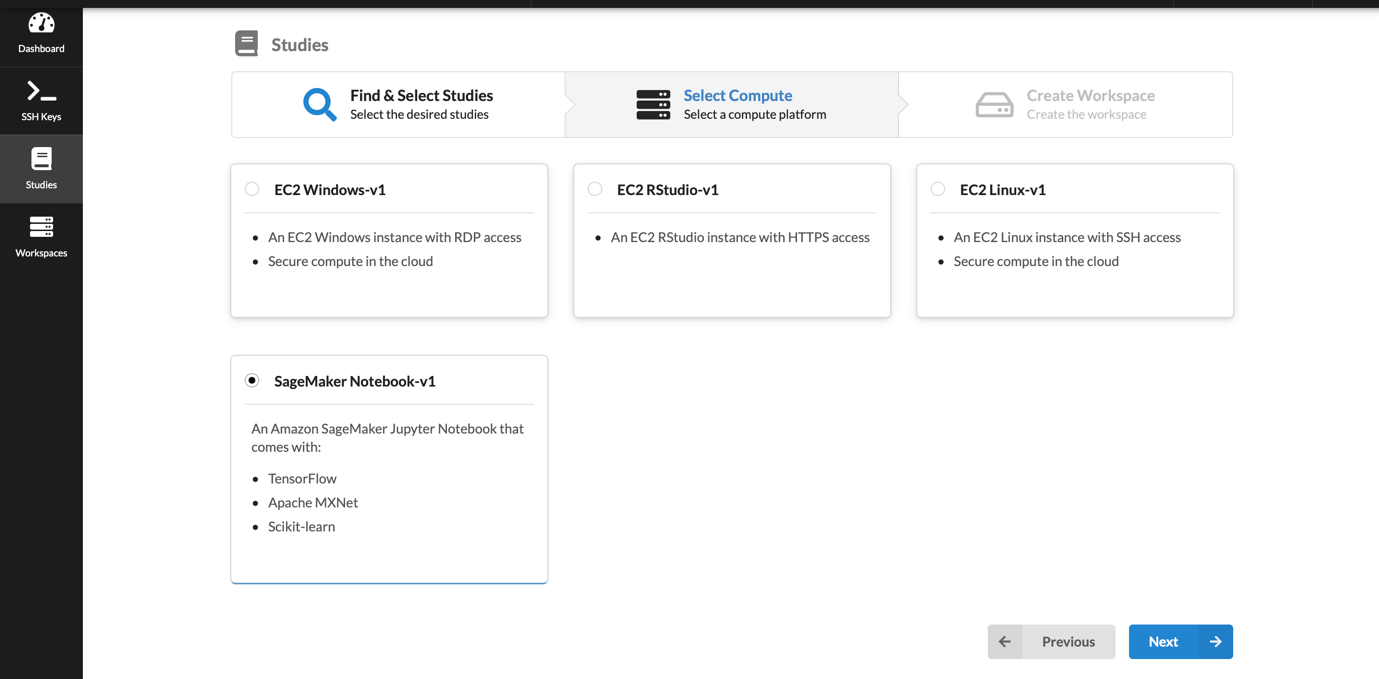This screenshot has width=1379, height=679.
Task: Open the Create Workspace step title
Action: (x=1090, y=95)
